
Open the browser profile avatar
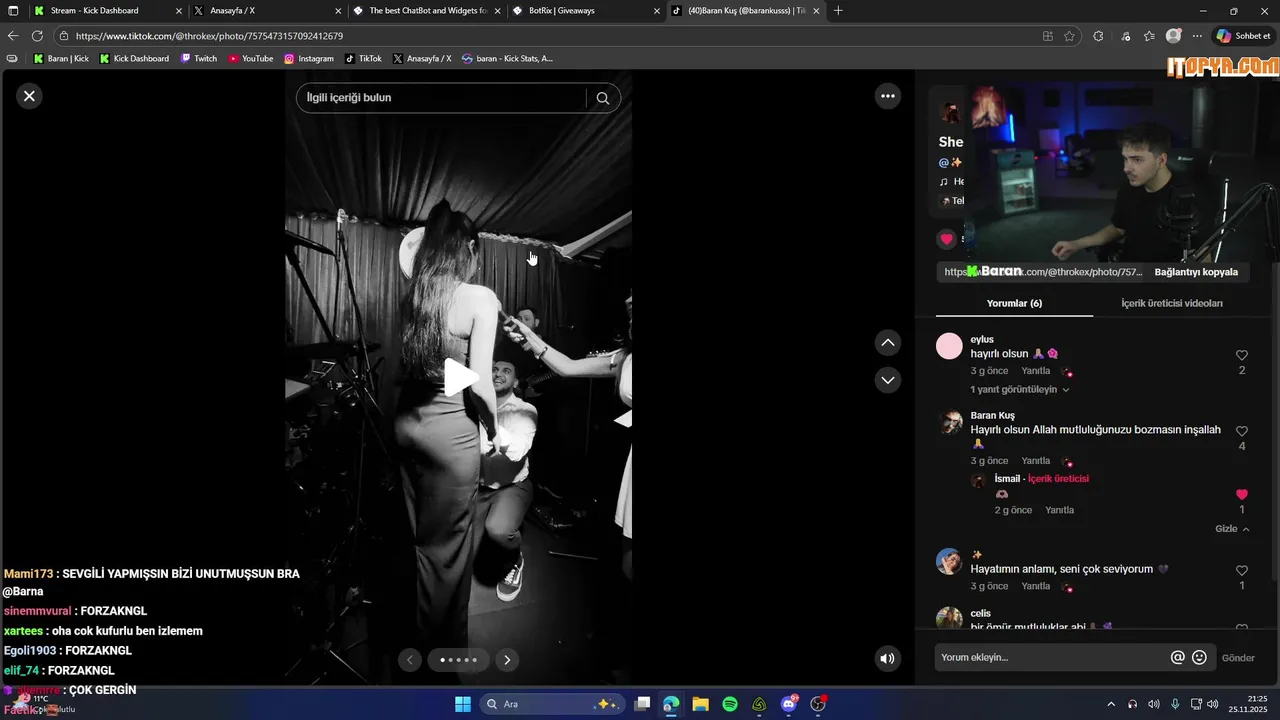click(1174, 36)
